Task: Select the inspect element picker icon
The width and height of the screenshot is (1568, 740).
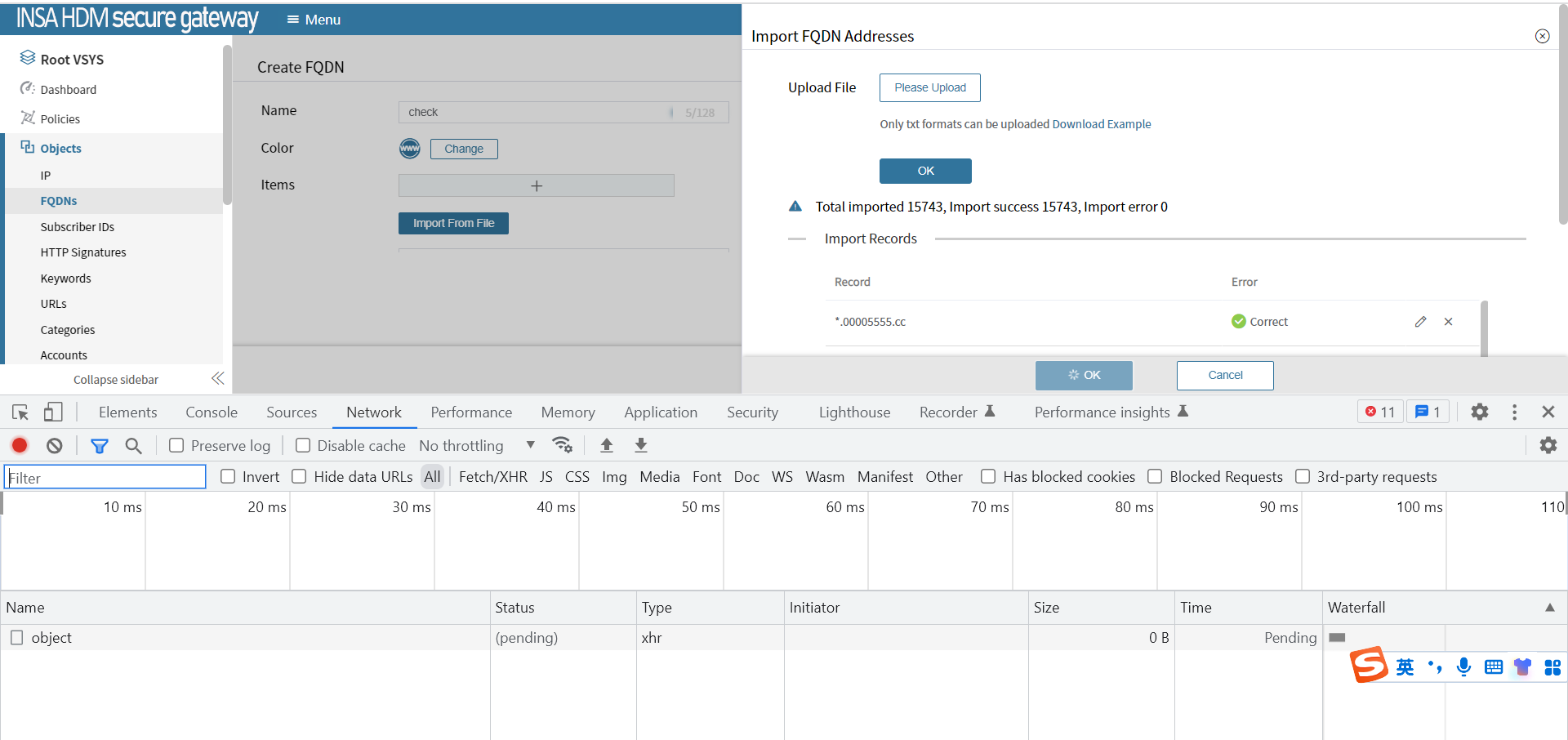Action: click(20, 412)
